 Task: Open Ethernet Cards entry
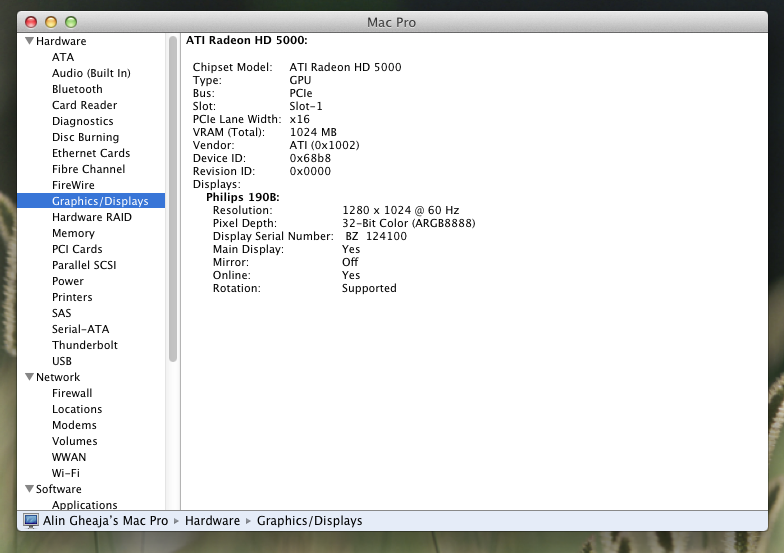[91, 153]
